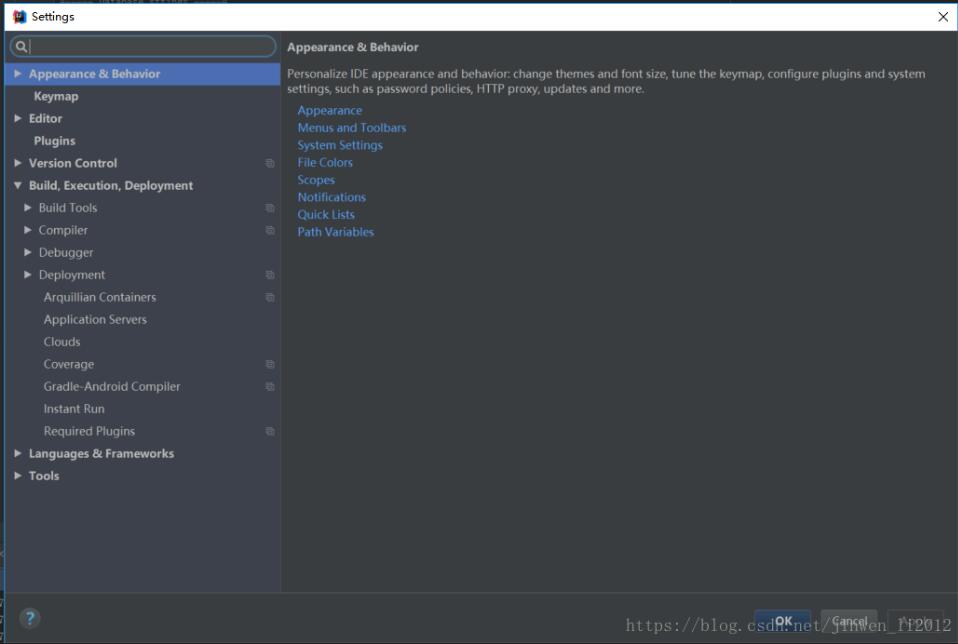
Task: Click the search magnifier icon
Action: pos(21,47)
